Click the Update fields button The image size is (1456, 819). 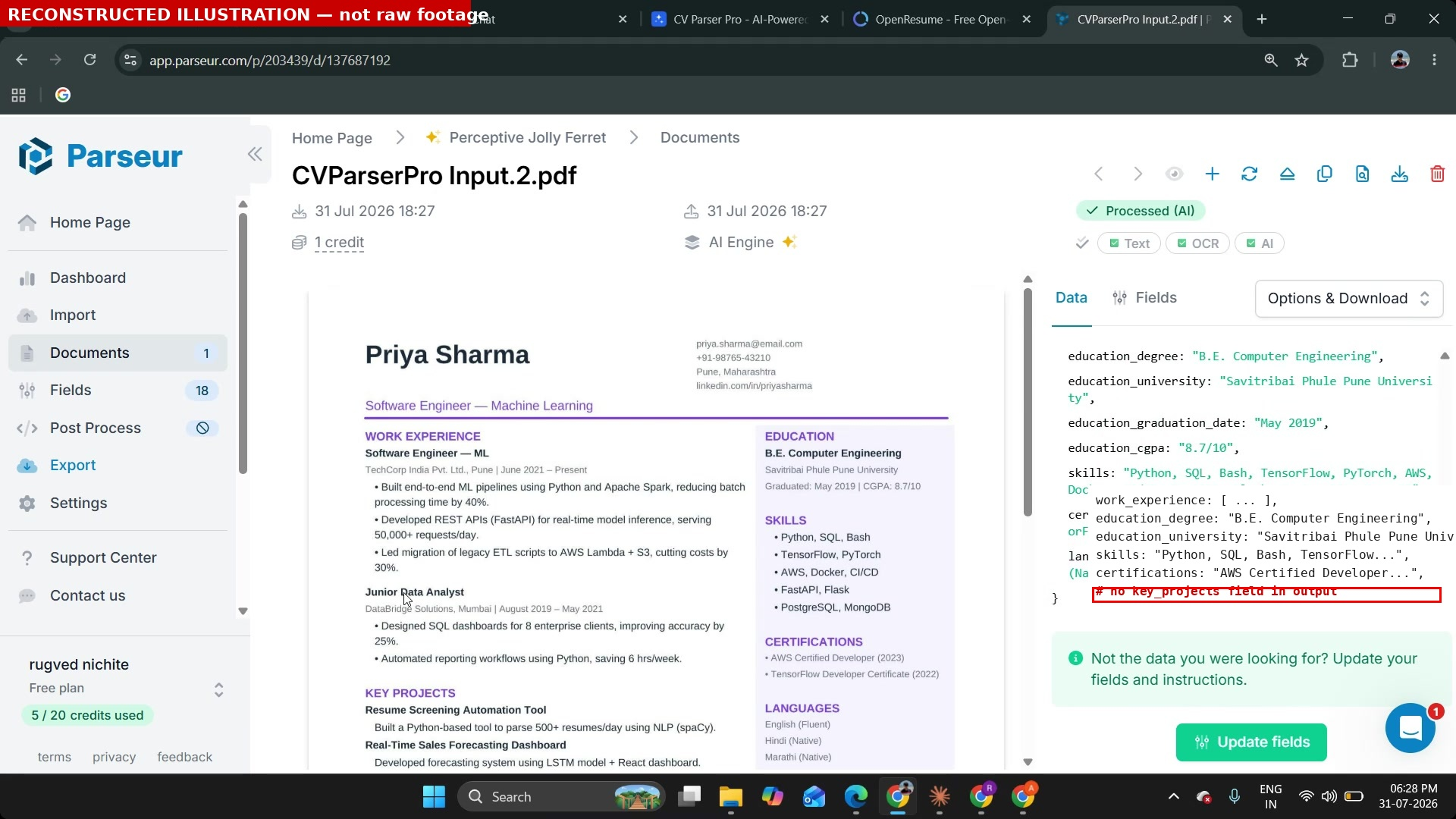[x=1251, y=742]
